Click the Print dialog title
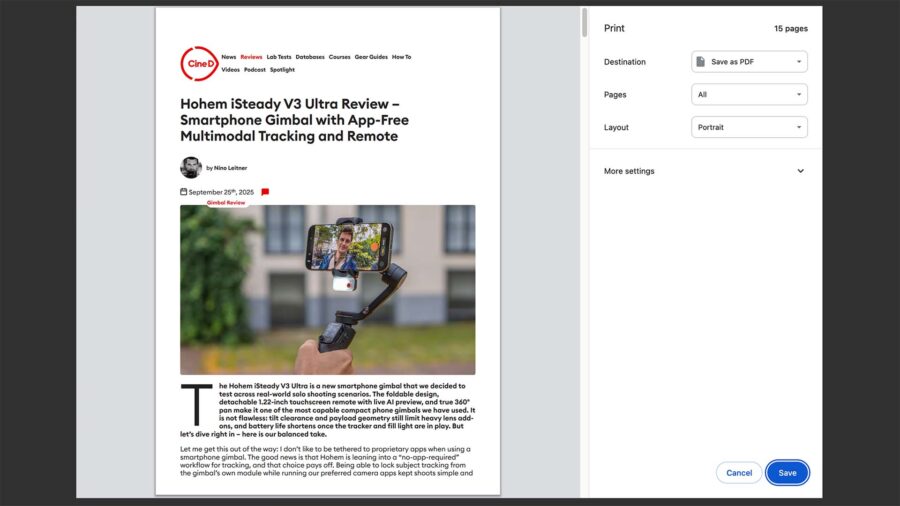Screen dimensions: 900x506 click(x=614, y=28)
